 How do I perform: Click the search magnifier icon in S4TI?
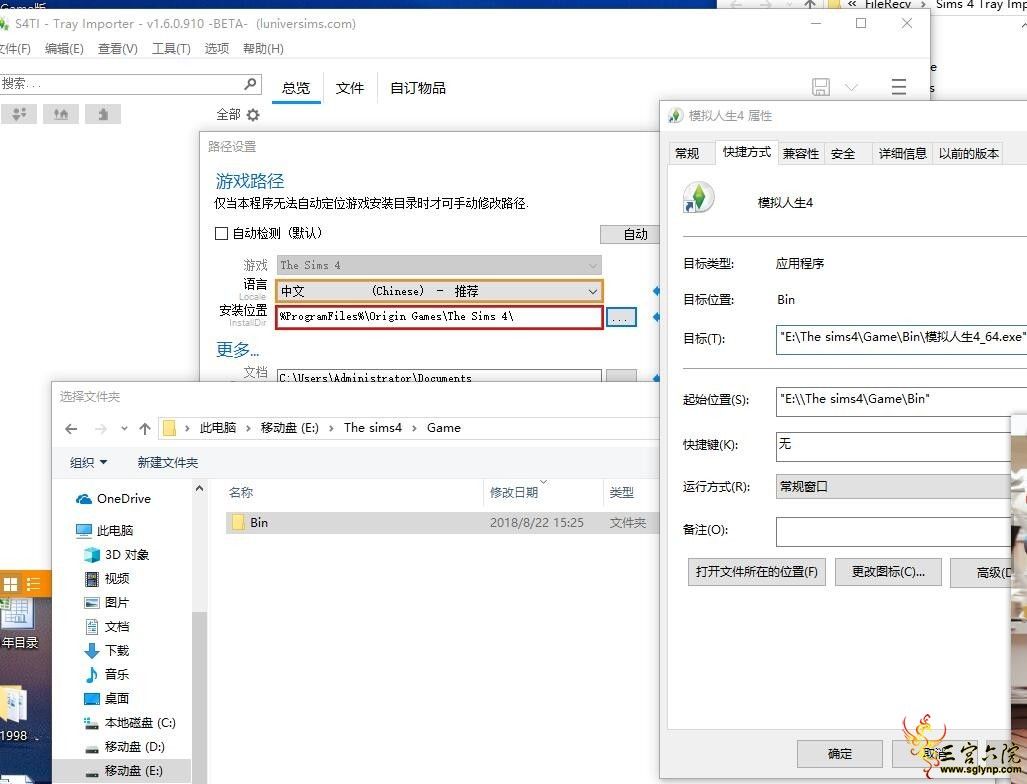(250, 84)
